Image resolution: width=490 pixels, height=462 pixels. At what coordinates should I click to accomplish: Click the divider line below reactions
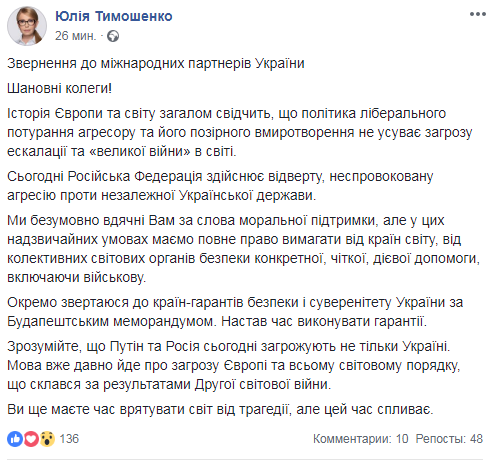point(245,460)
